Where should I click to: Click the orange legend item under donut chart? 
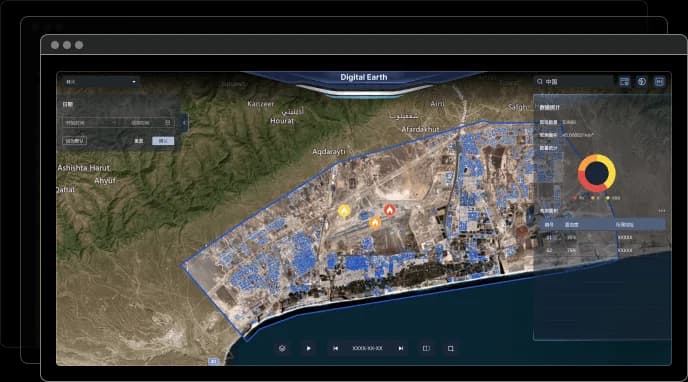595,198
